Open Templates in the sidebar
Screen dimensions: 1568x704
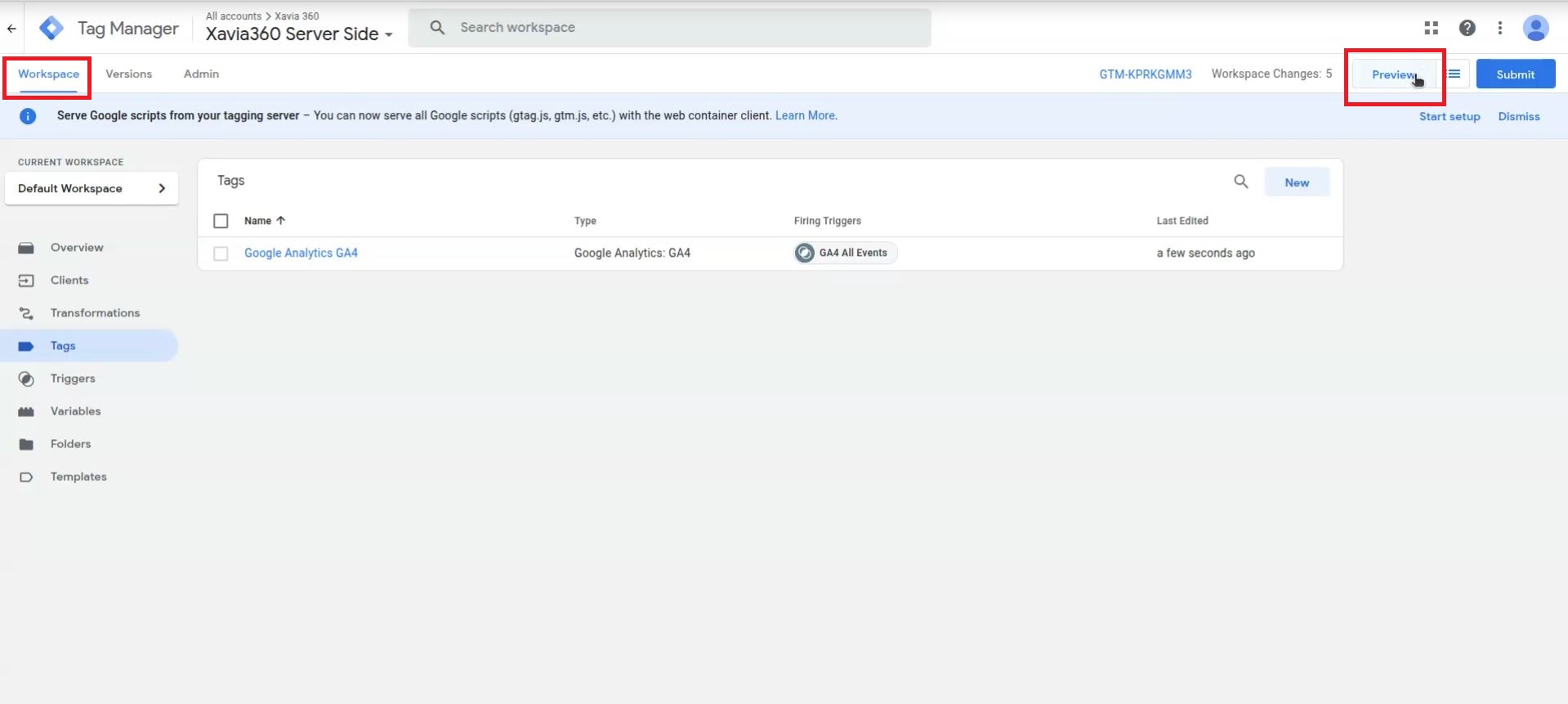click(x=78, y=476)
